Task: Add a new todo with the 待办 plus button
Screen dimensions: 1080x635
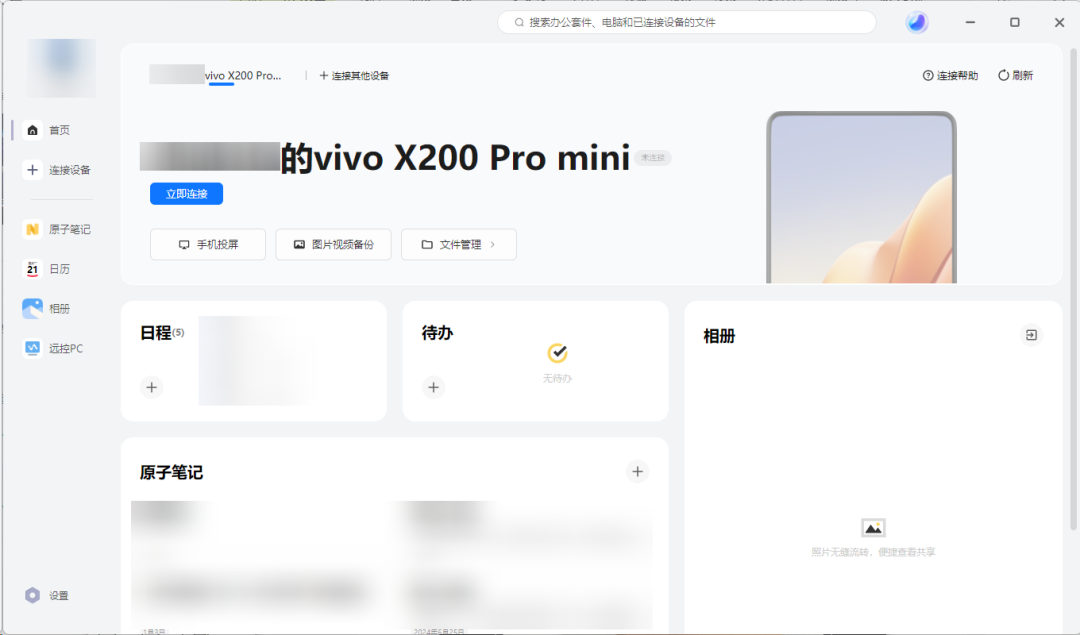Action: click(x=433, y=387)
